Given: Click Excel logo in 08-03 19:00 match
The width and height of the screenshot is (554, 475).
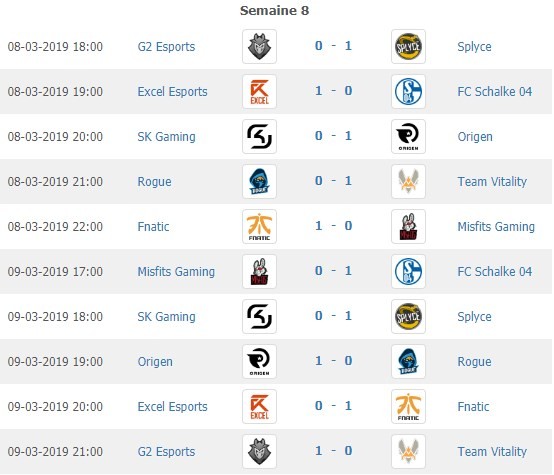Looking at the screenshot, I should pyautogui.click(x=259, y=92).
